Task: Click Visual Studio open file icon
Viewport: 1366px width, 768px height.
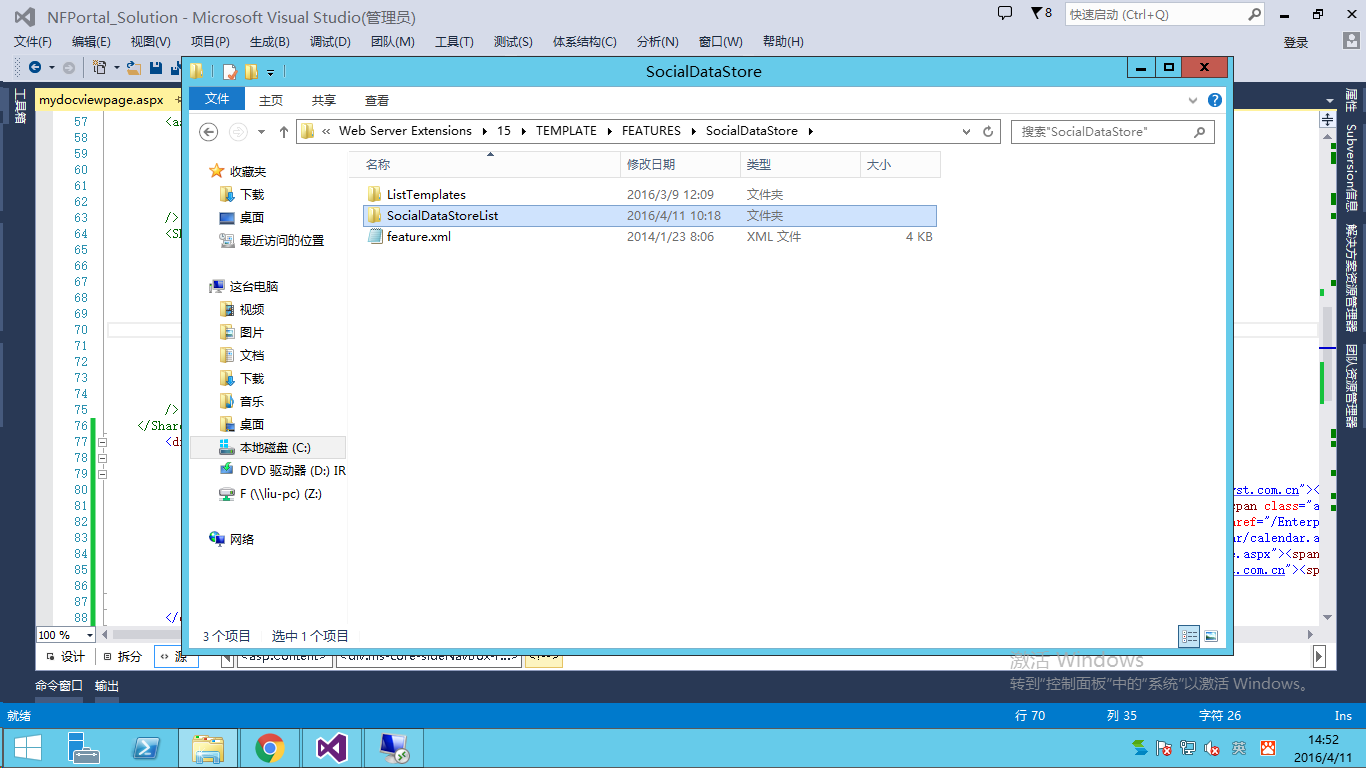Action: tap(133, 68)
